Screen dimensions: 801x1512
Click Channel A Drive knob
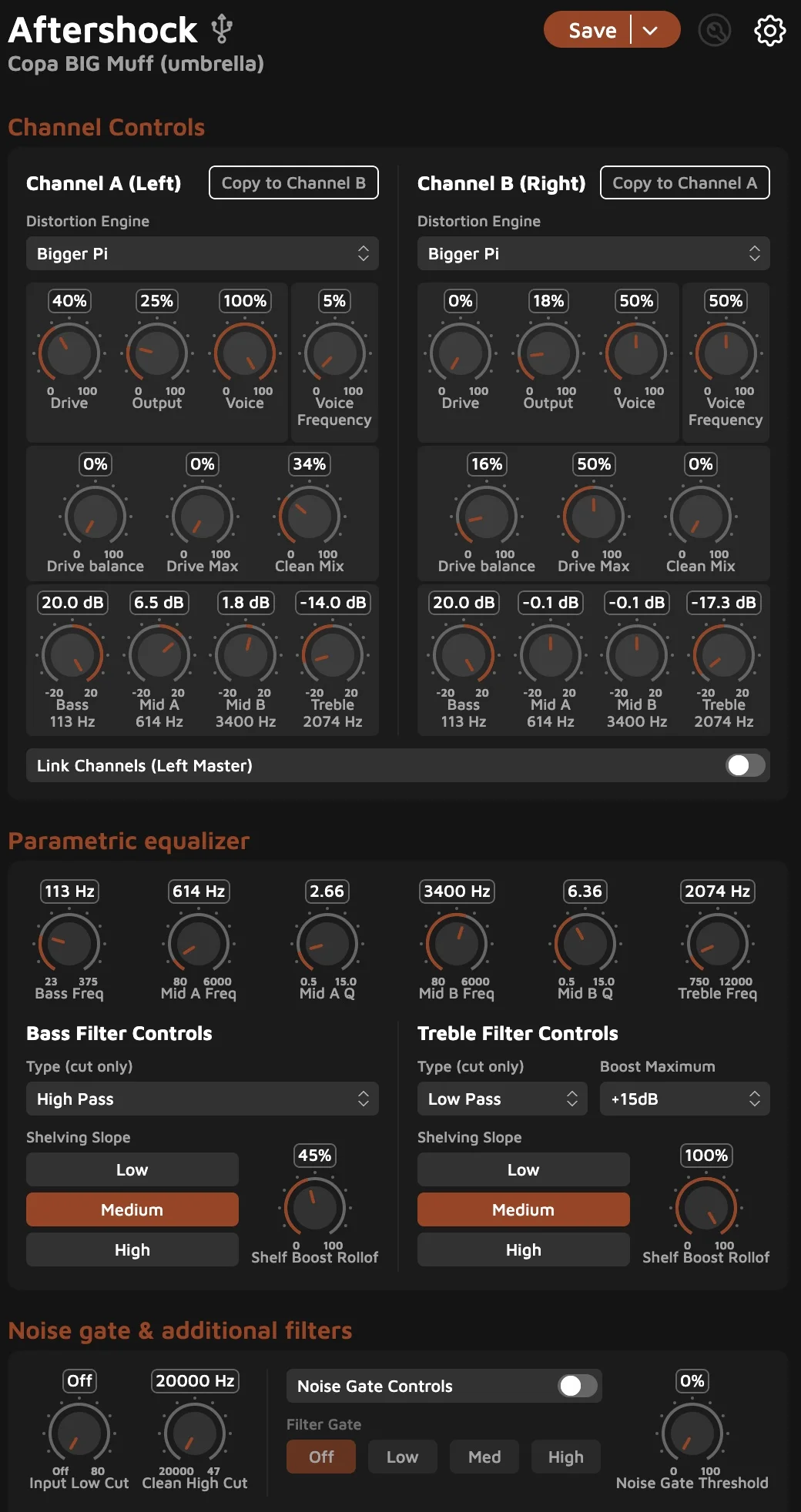pyautogui.click(x=69, y=352)
